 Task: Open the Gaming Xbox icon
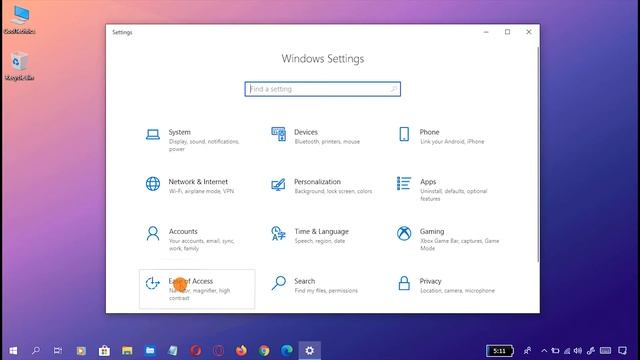(404, 233)
